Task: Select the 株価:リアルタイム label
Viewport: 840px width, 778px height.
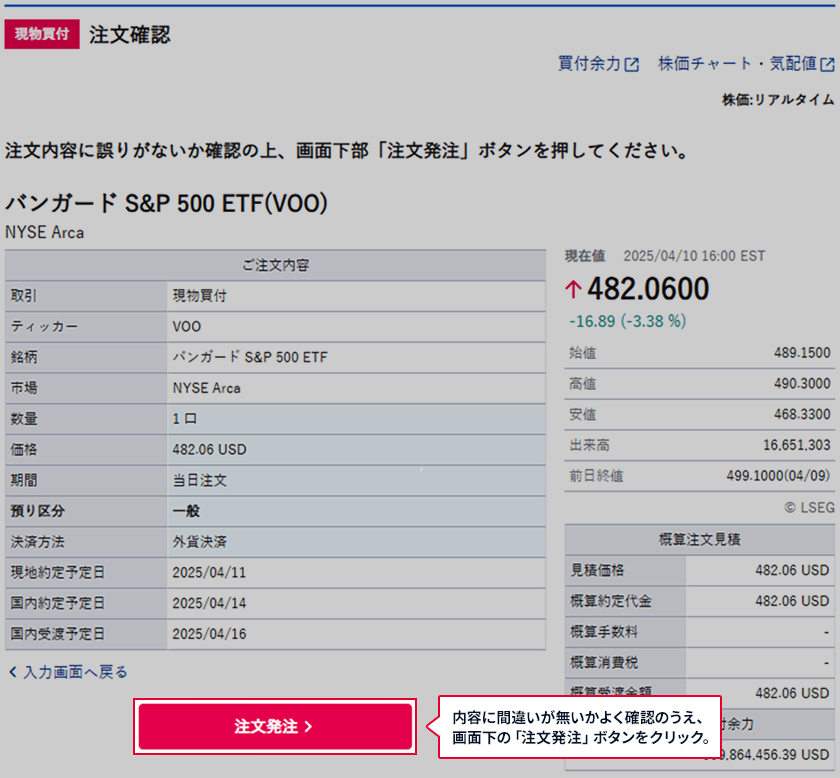Action: (x=778, y=100)
